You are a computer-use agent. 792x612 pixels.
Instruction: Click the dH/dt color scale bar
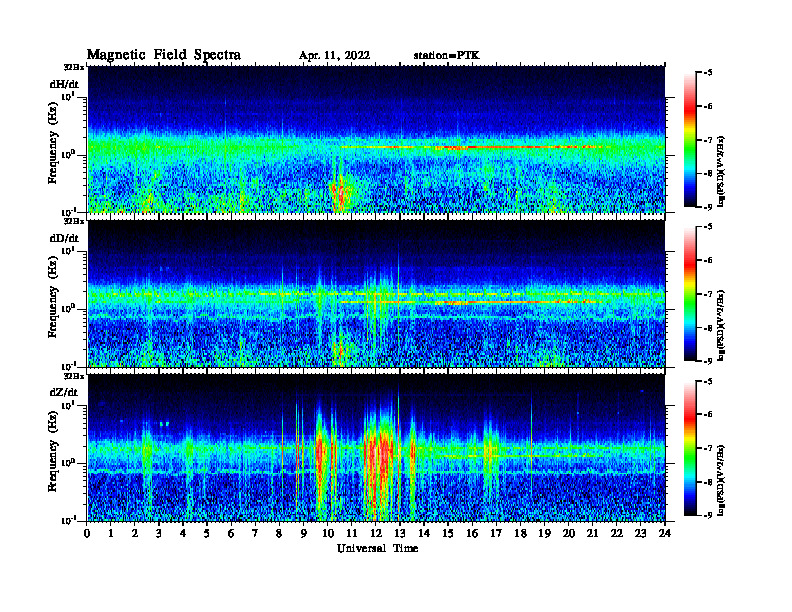(689, 140)
